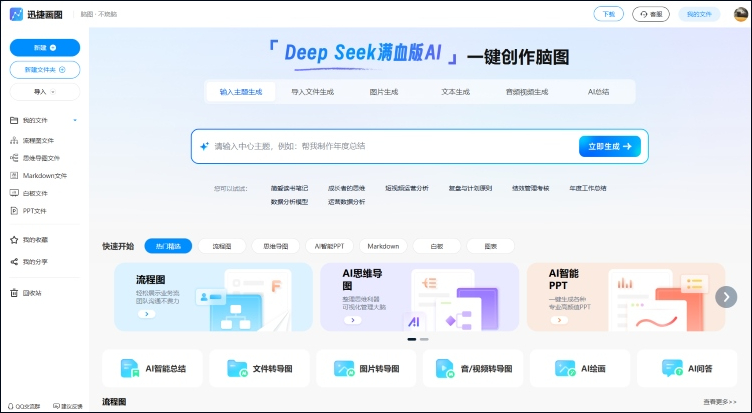
Task: Click the second carousel page indicator dot
Action: click(x=424, y=339)
